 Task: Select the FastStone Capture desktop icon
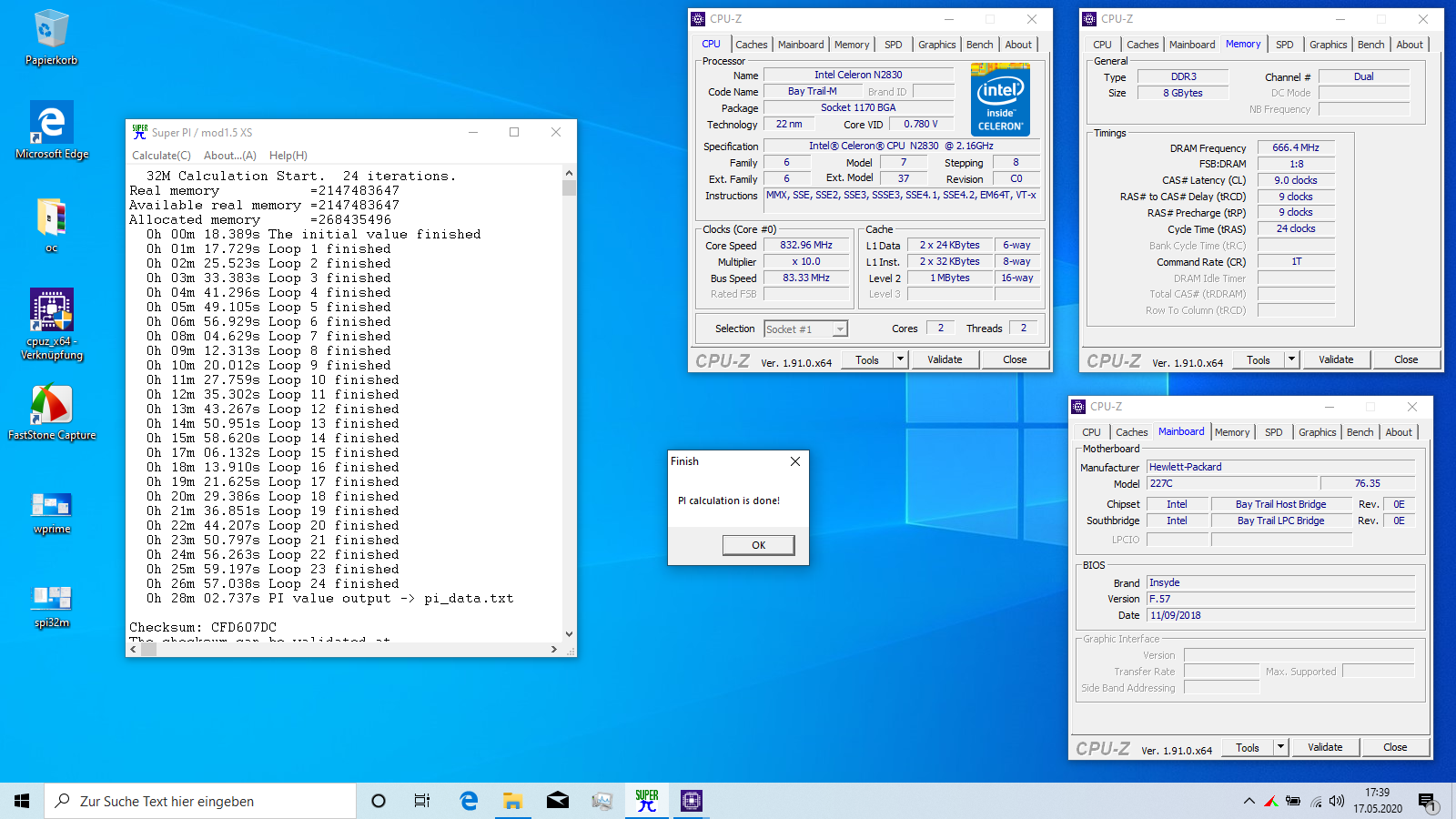[x=52, y=413]
